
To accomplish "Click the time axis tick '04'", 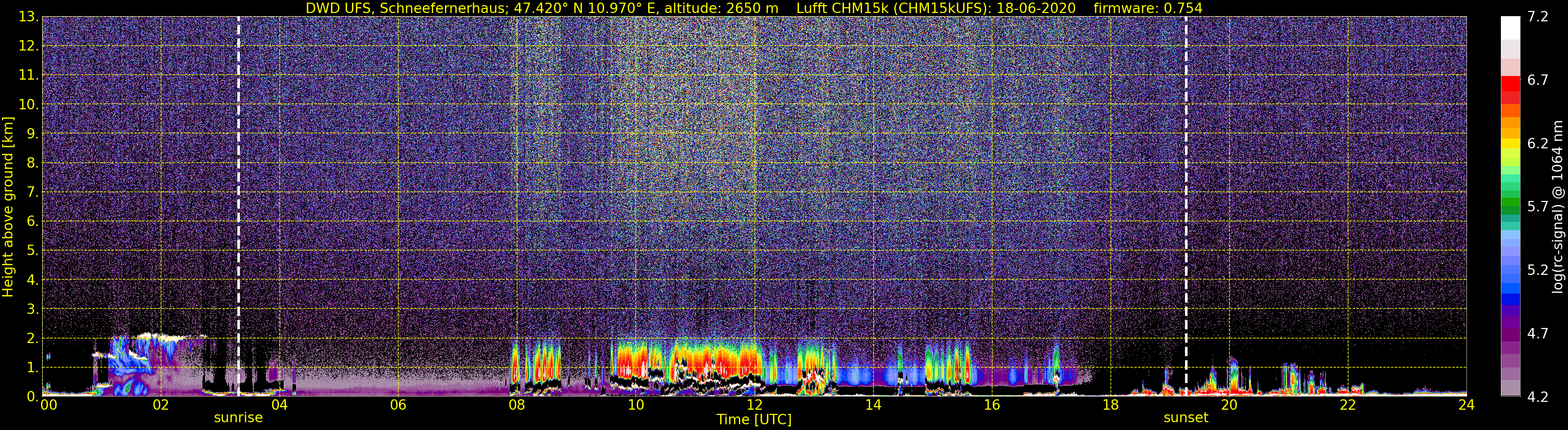I will [279, 405].
